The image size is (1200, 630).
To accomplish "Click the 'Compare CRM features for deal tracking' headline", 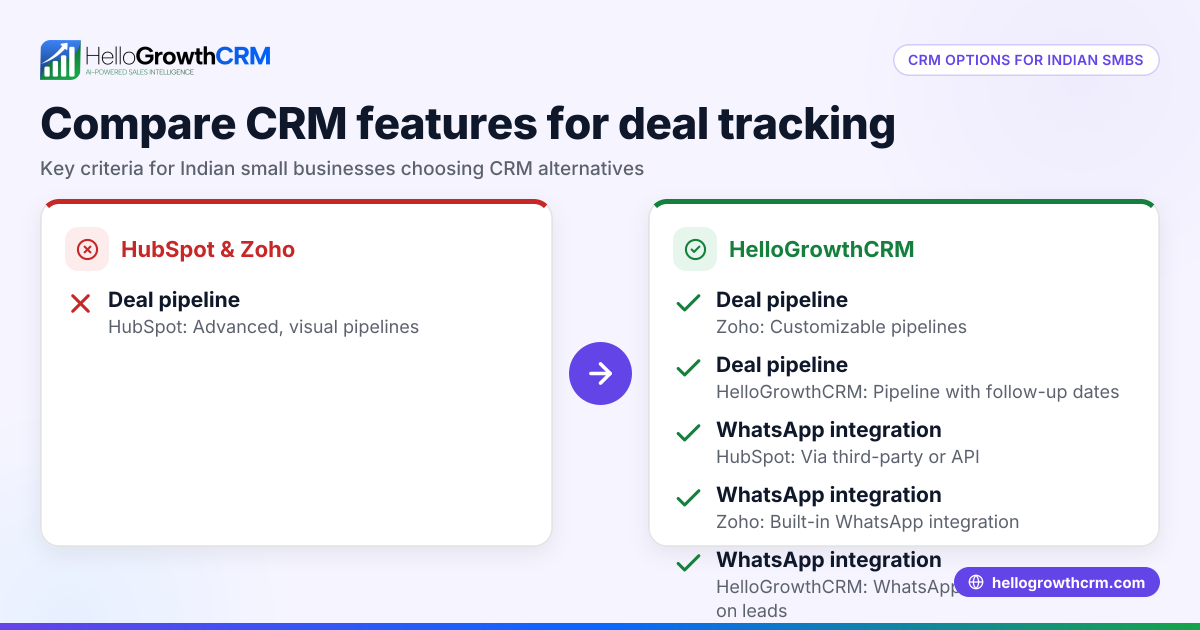I will (x=468, y=124).
